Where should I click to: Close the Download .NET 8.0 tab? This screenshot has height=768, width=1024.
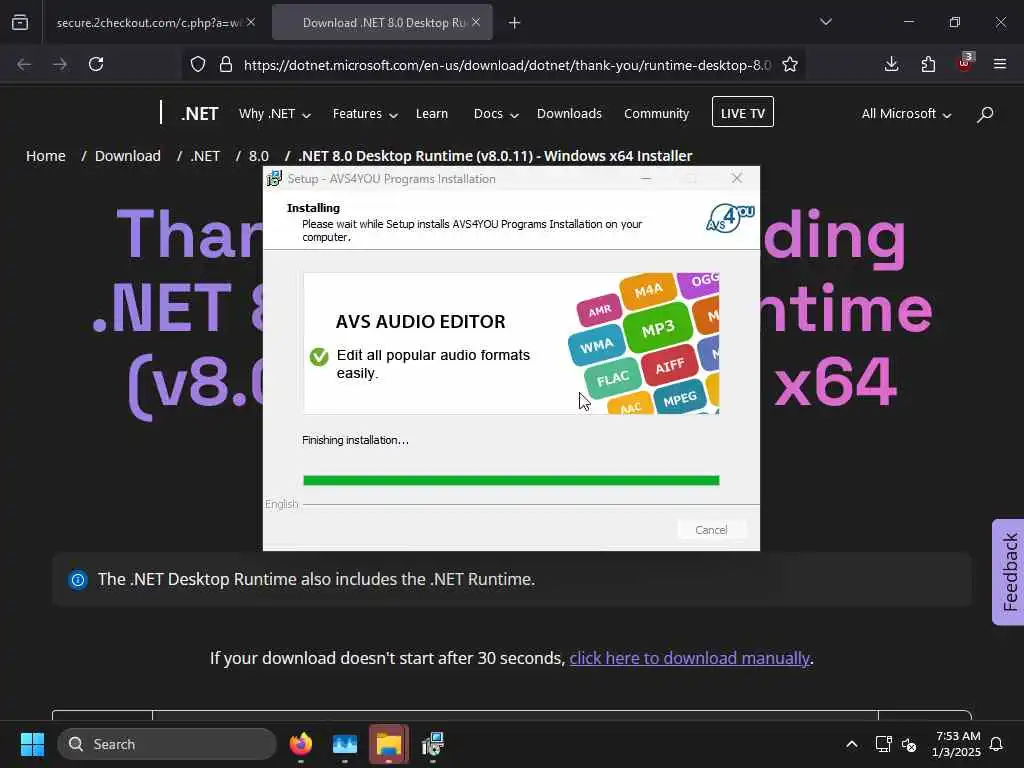(x=476, y=23)
